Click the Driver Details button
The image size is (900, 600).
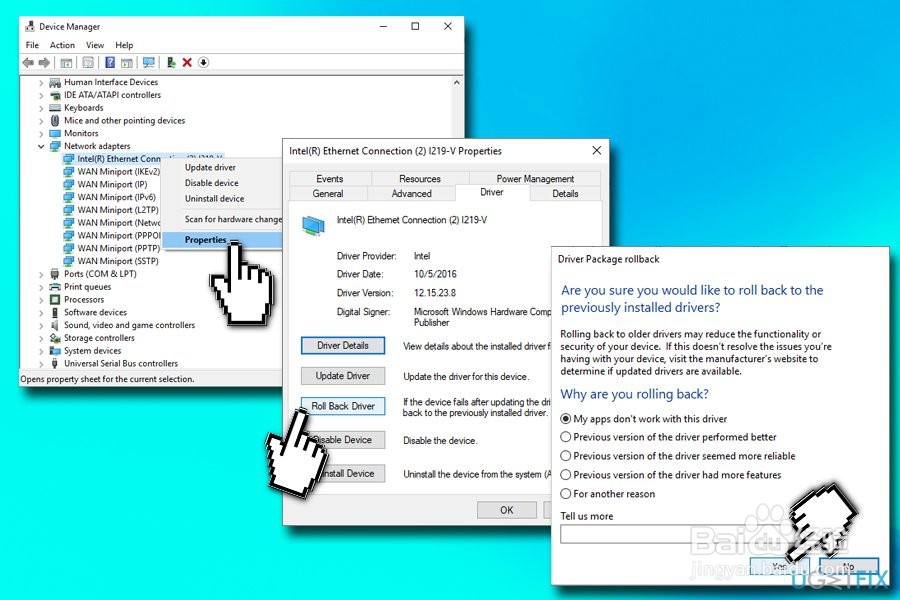tap(343, 345)
